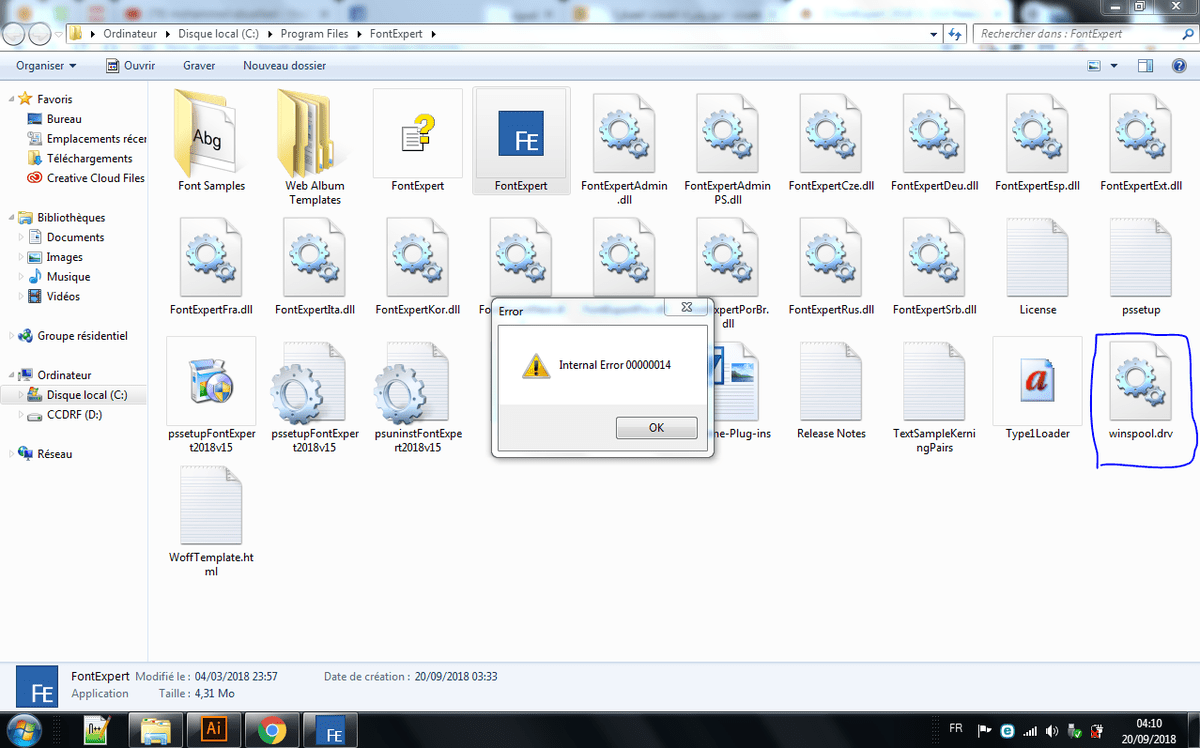The image size is (1200, 748).
Task: Select the TextSampleKerningPairs file
Action: click(x=934, y=395)
